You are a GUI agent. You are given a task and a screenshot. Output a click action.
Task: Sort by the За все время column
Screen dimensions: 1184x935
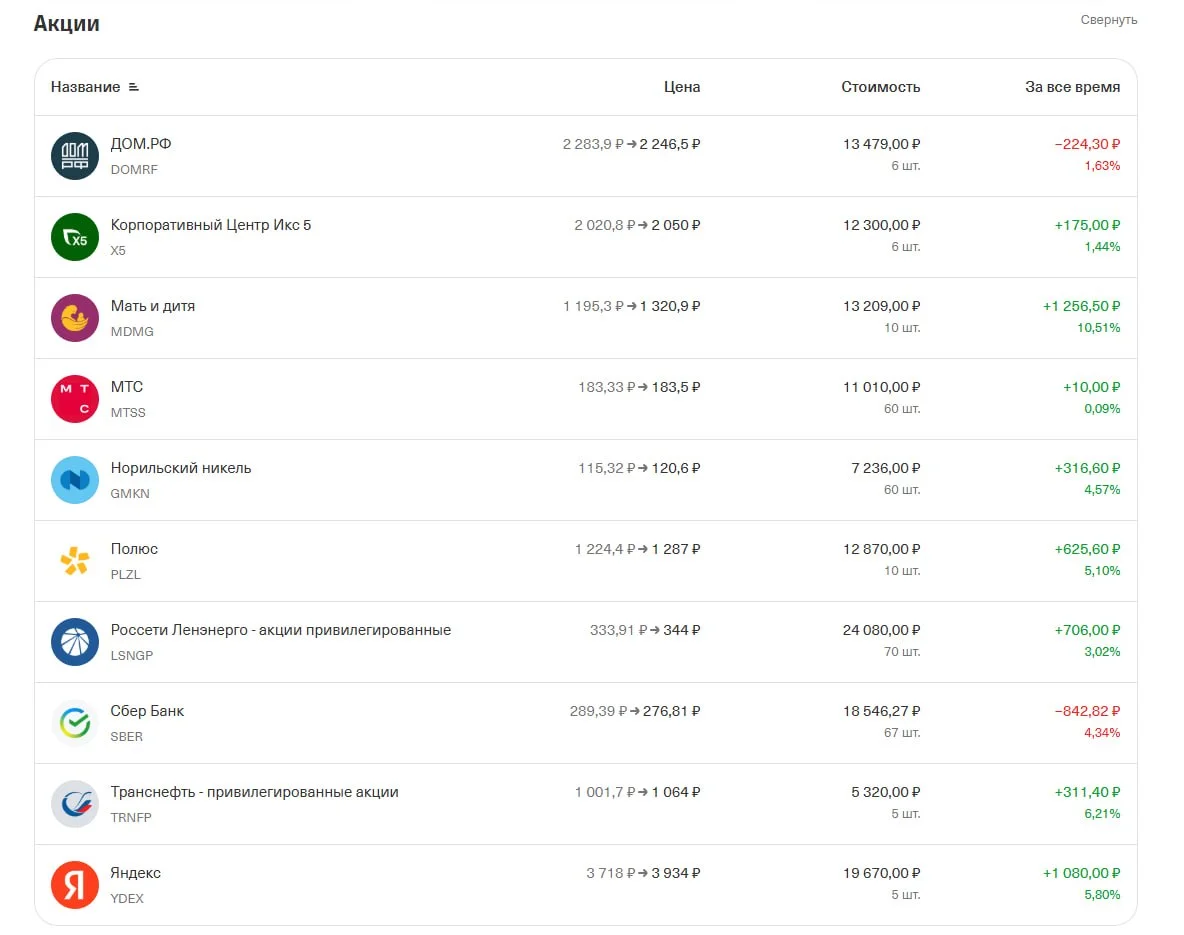click(x=1072, y=87)
